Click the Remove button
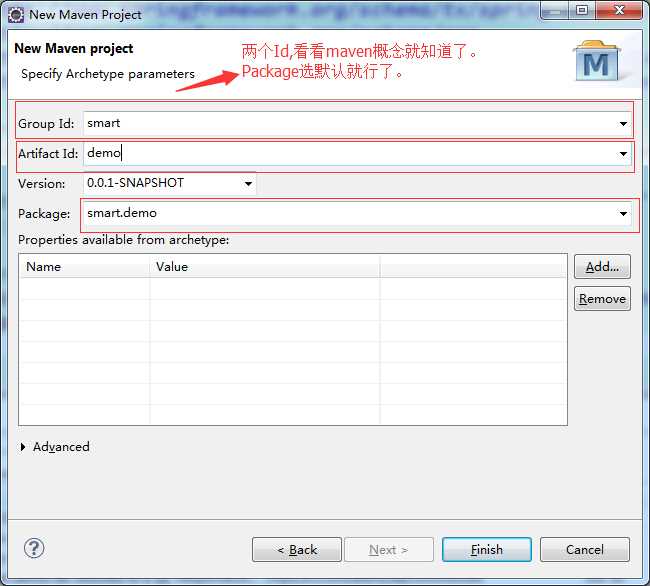This screenshot has width=650, height=586. click(x=602, y=299)
